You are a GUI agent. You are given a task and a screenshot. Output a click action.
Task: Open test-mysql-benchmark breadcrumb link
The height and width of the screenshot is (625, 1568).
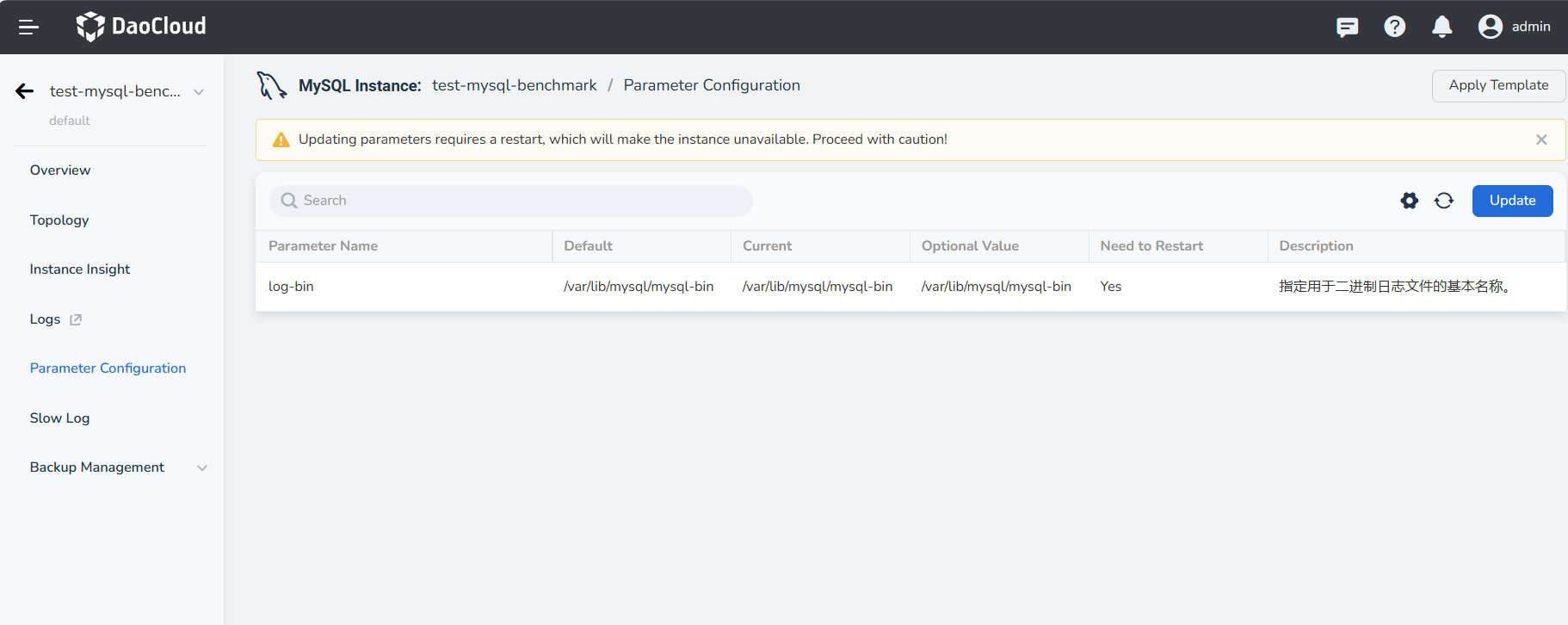click(x=515, y=85)
